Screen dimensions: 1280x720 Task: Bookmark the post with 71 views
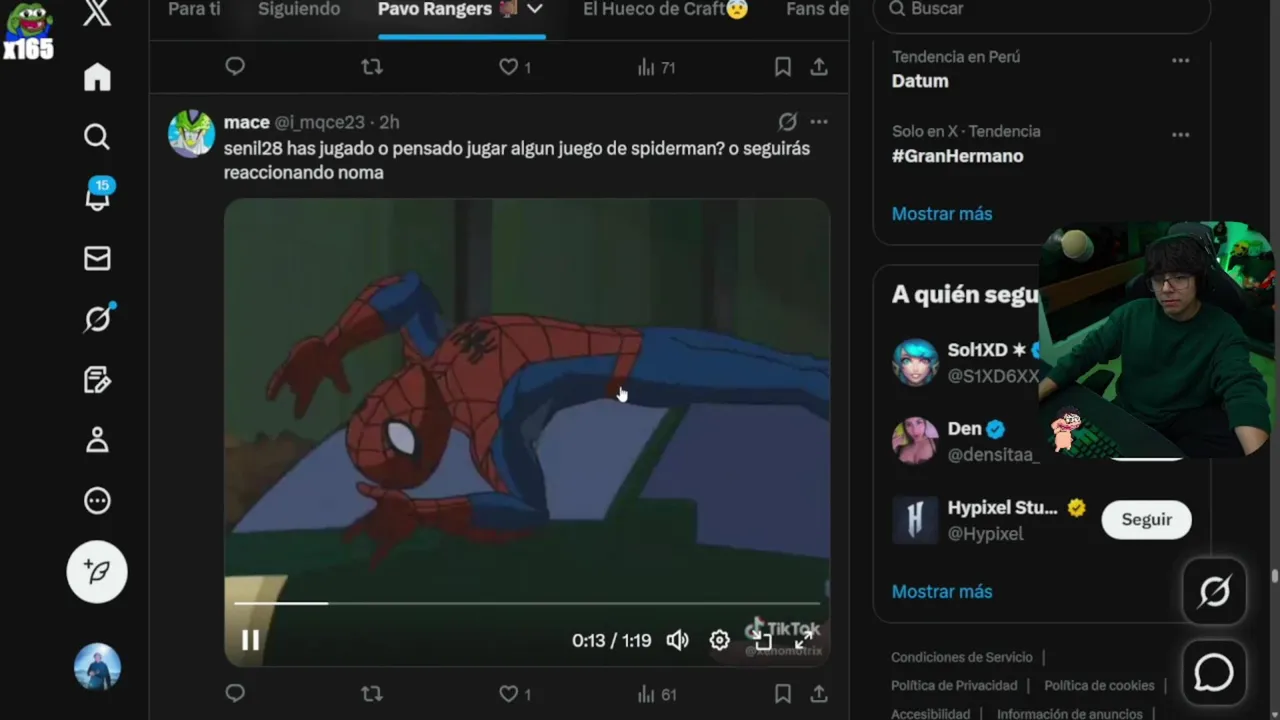click(x=783, y=67)
